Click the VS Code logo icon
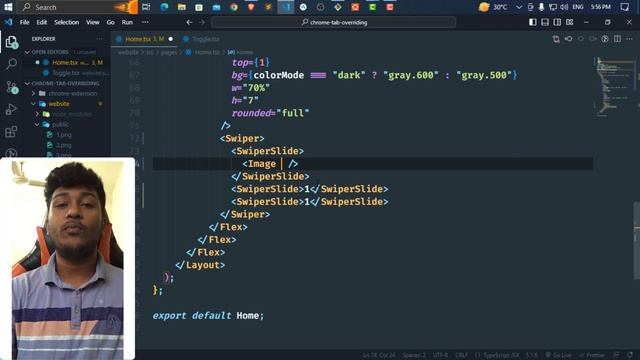Viewport: 640px width, 360px height. 8,22
